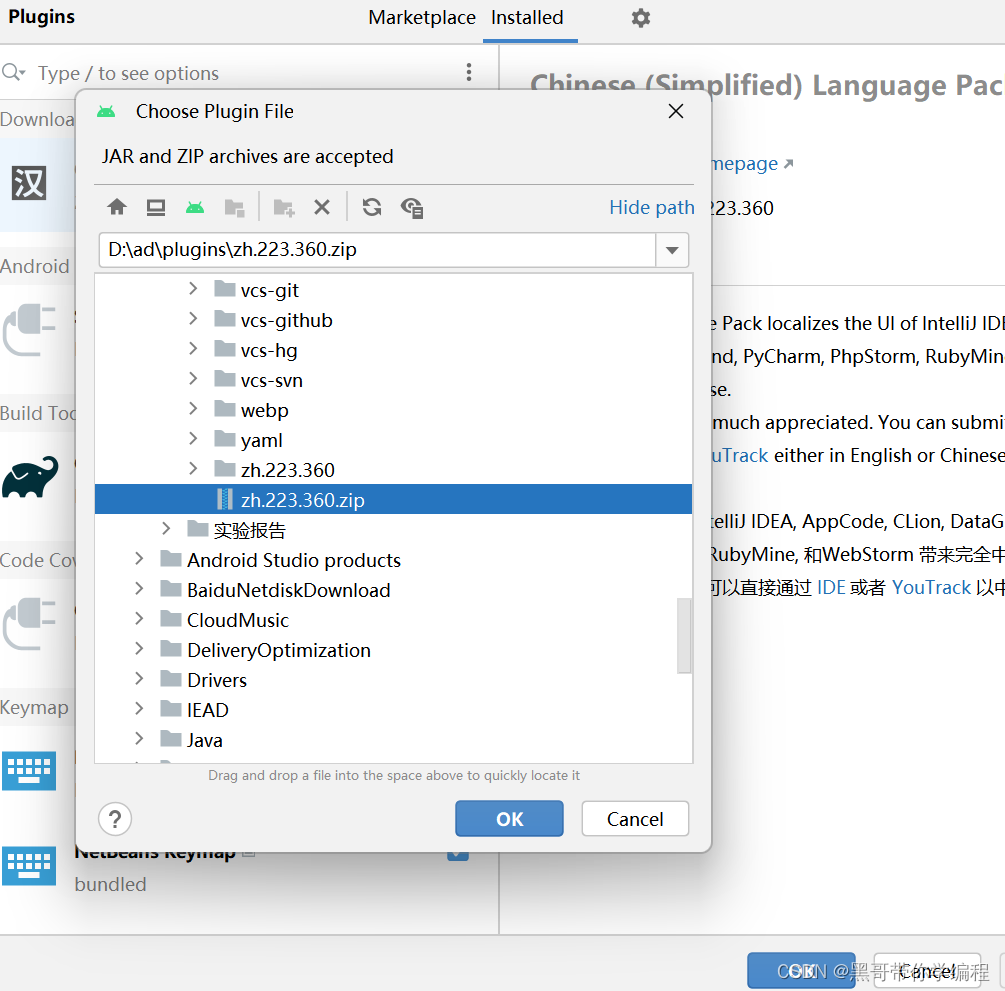Close the Choose Plugin File dialog
Image resolution: width=1005 pixels, height=991 pixels.
[676, 112]
